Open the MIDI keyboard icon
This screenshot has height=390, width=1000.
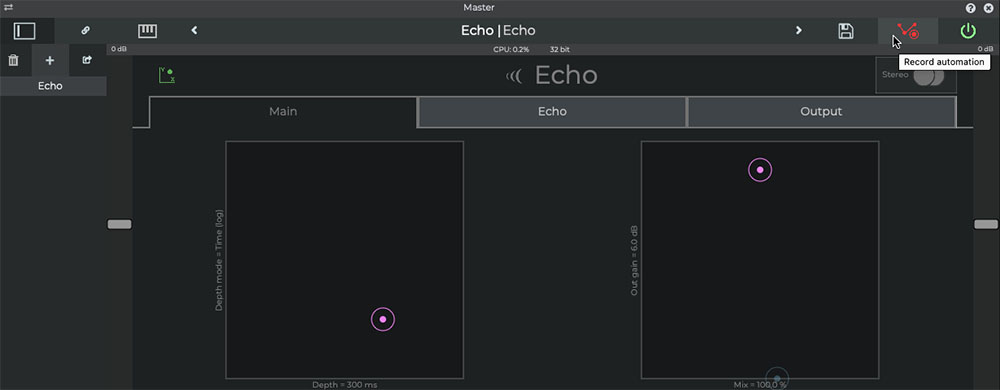(147, 31)
